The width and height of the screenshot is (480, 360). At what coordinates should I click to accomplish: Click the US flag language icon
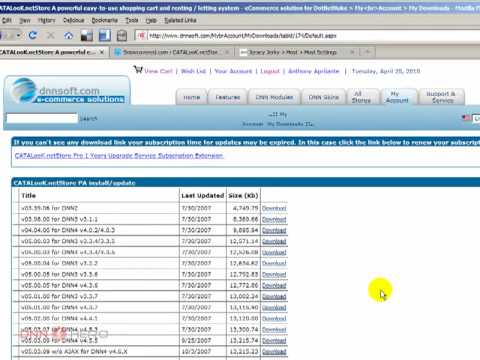click(x=466, y=118)
